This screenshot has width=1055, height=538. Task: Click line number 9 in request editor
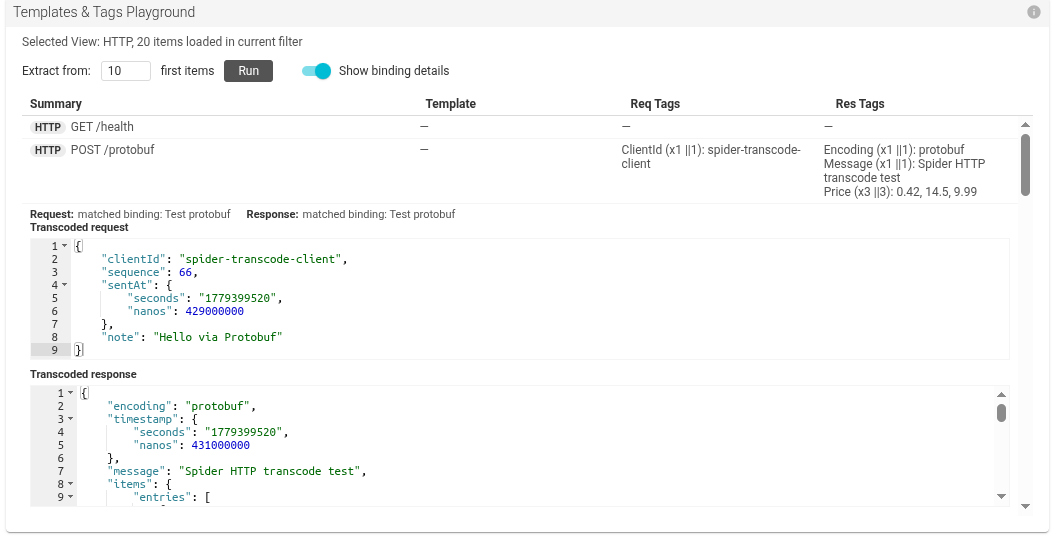click(54, 350)
